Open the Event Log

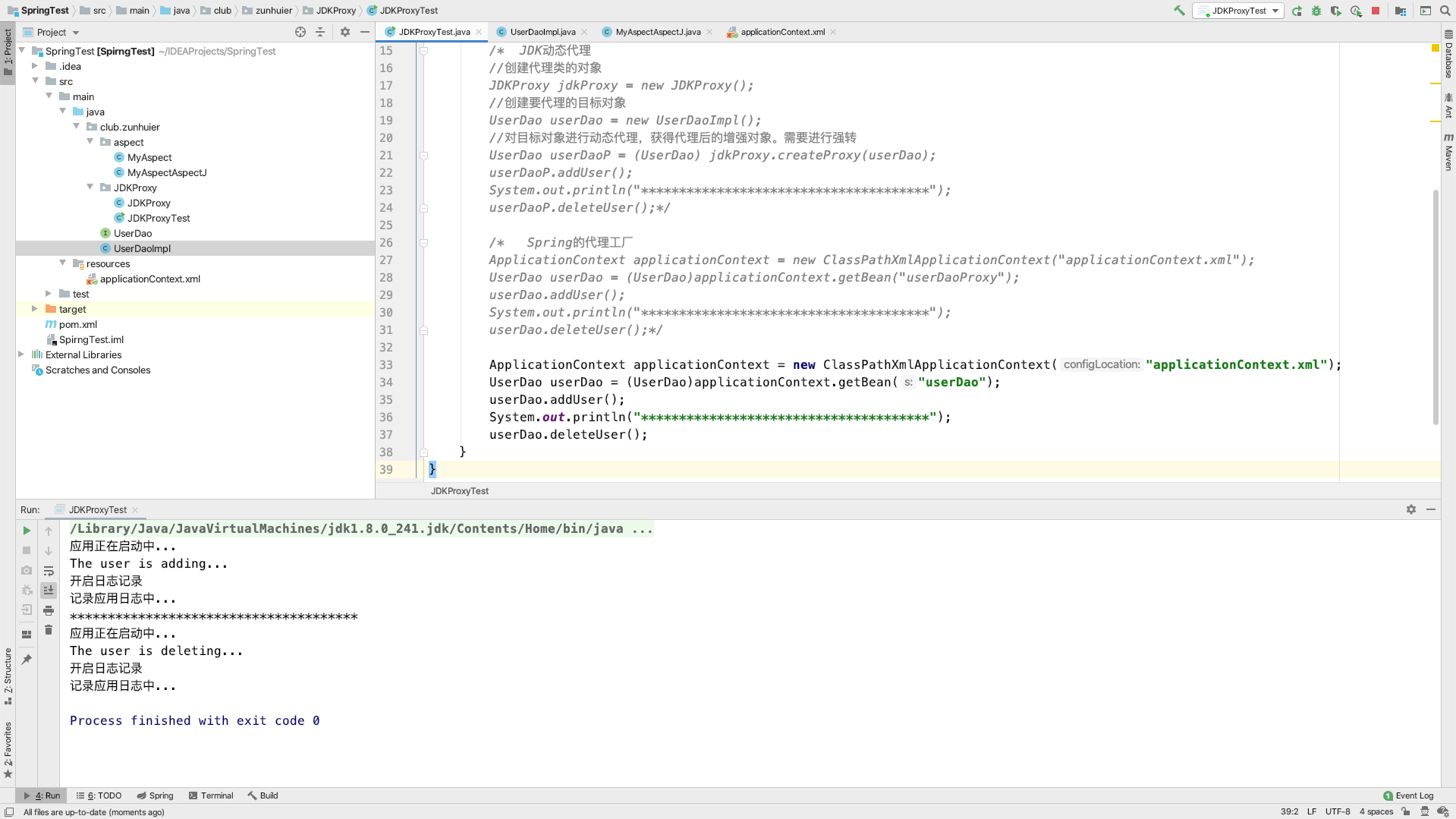point(1408,795)
